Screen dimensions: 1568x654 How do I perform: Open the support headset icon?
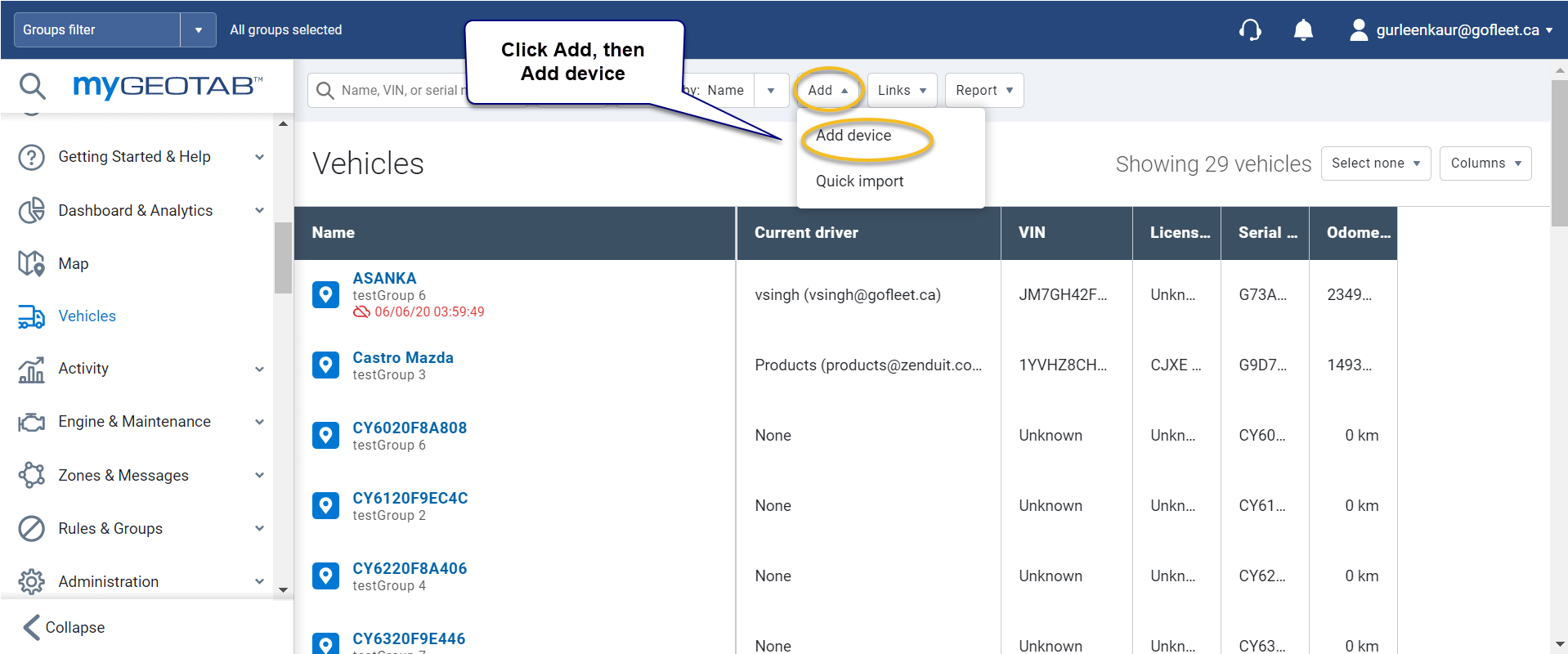point(1250,30)
